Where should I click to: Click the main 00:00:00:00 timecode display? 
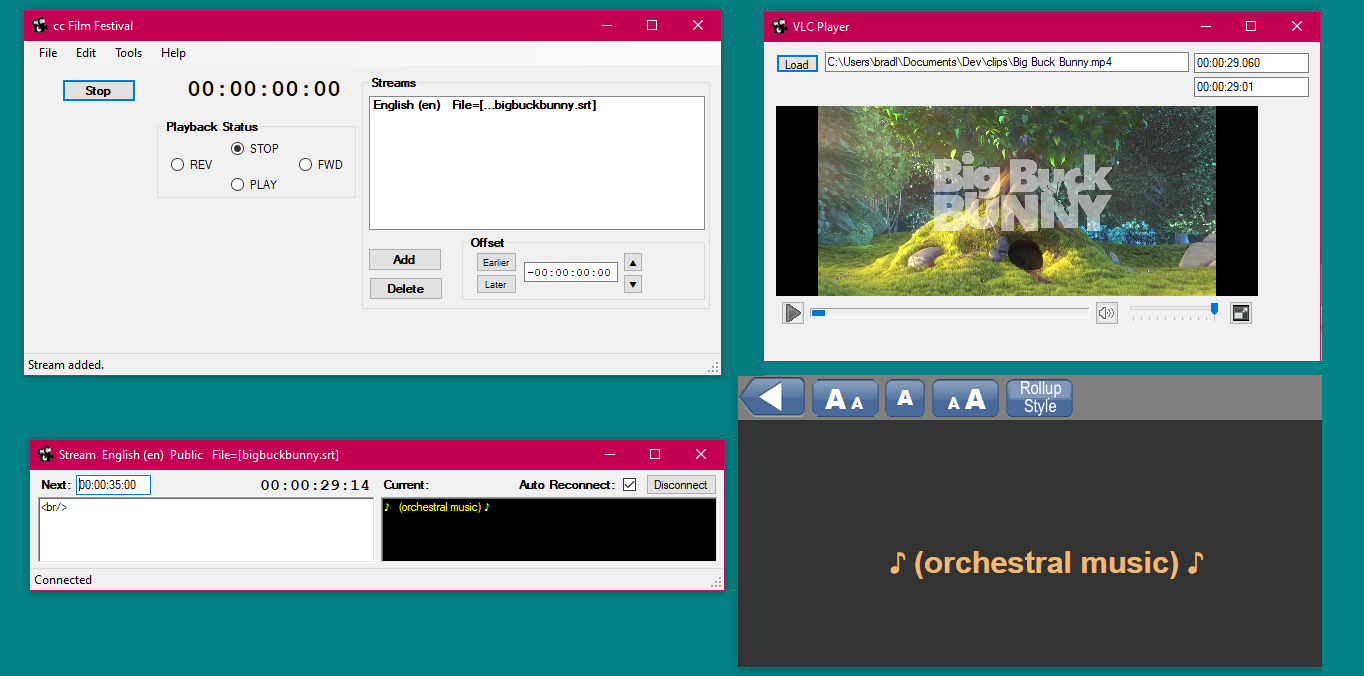[264, 89]
